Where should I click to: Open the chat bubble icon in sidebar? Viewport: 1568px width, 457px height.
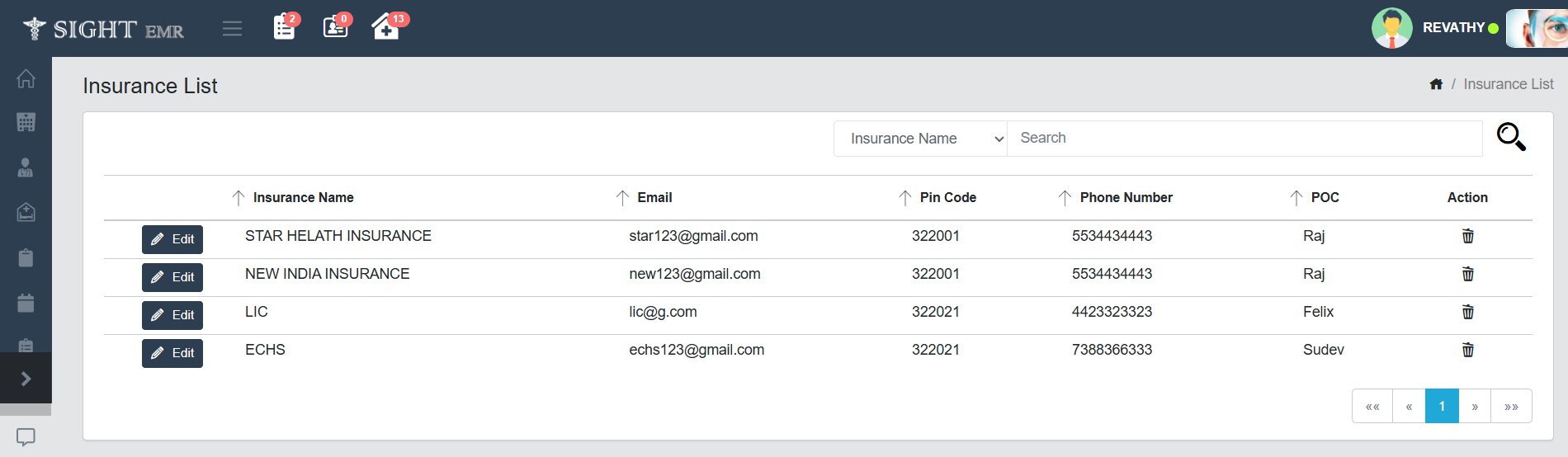click(x=26, y=436)
